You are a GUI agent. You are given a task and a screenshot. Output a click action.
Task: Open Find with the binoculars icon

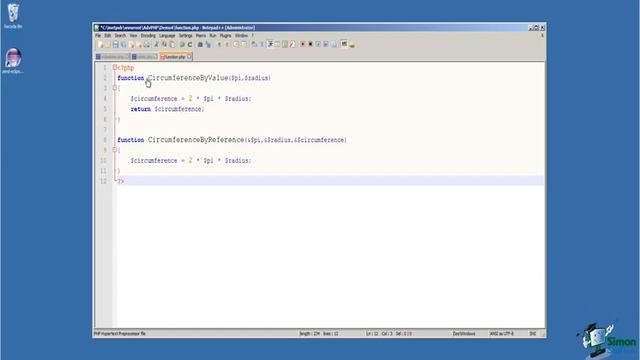(200, 44)
